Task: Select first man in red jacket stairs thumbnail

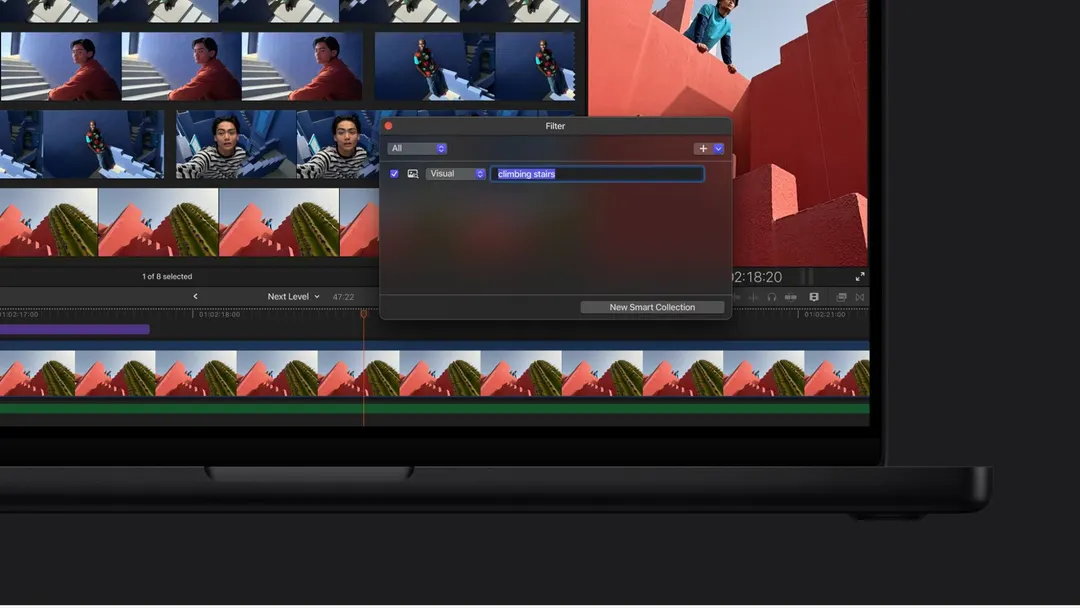Action: (61, 66)
